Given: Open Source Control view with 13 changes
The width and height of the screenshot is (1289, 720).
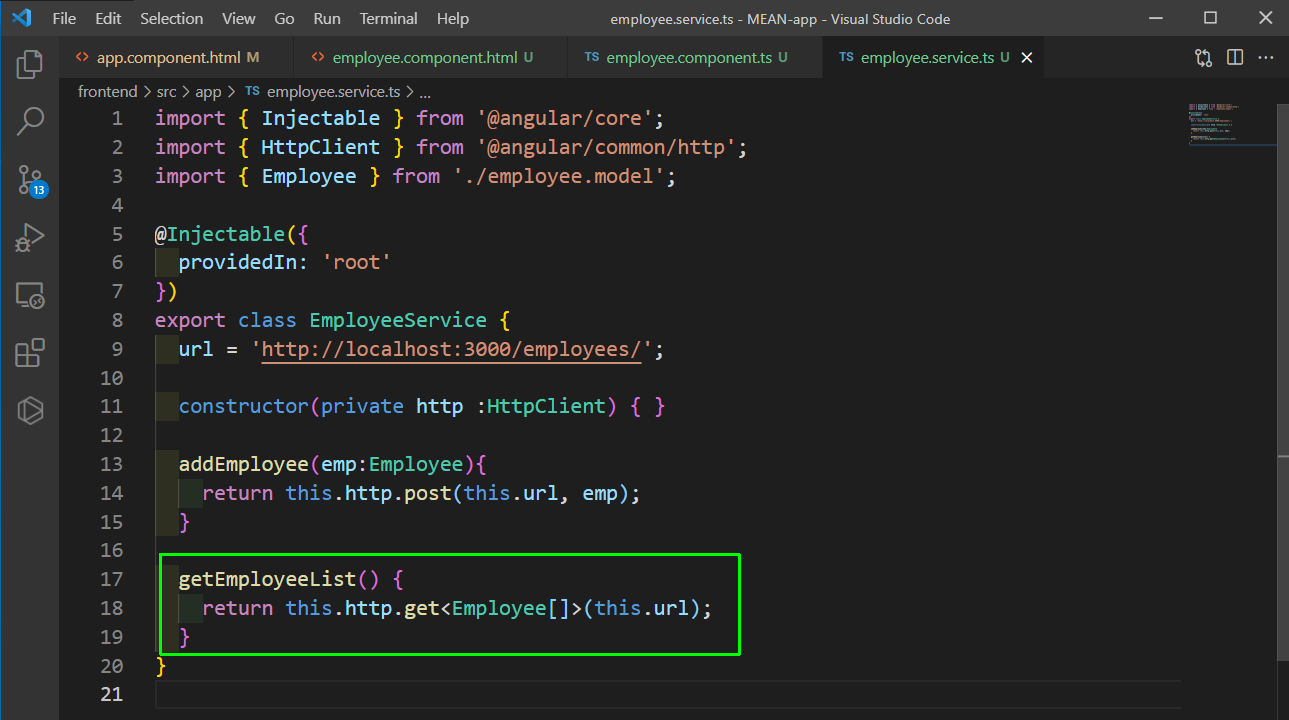Looking at the screenshot, I should pyautogui.click(x=31, y=181).
